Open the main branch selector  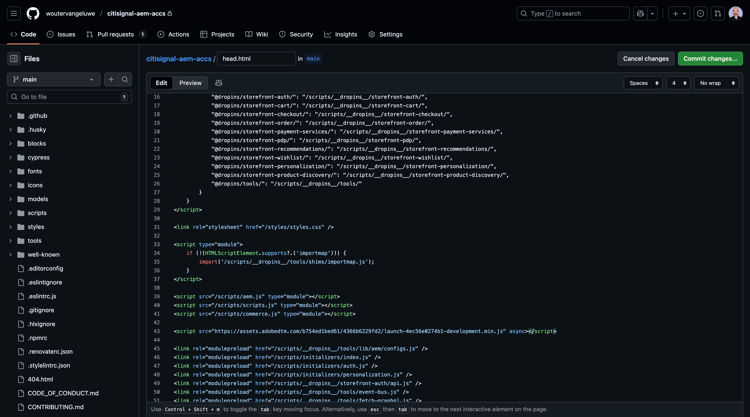click(54, 79)
